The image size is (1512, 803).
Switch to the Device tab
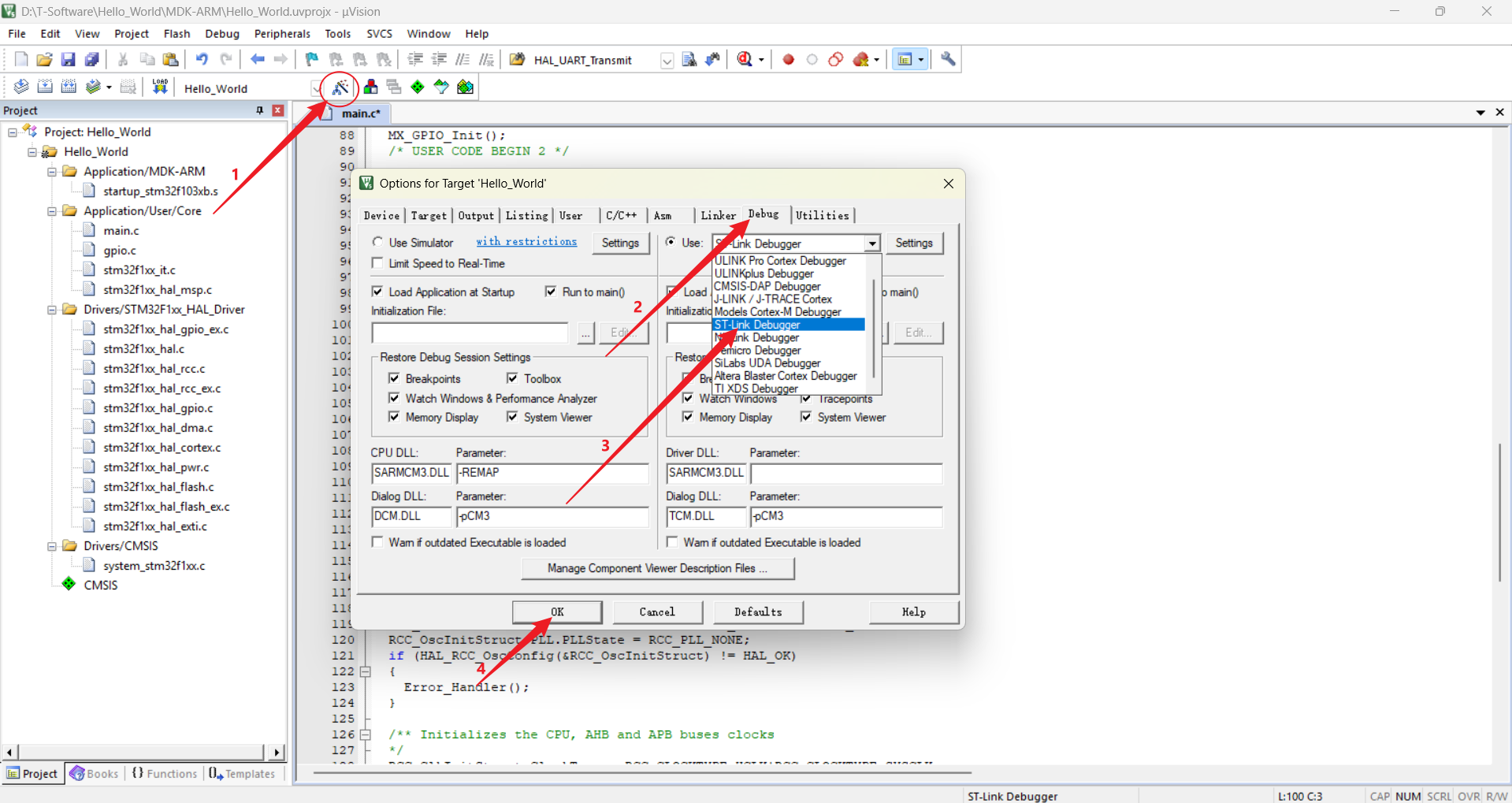381,216
